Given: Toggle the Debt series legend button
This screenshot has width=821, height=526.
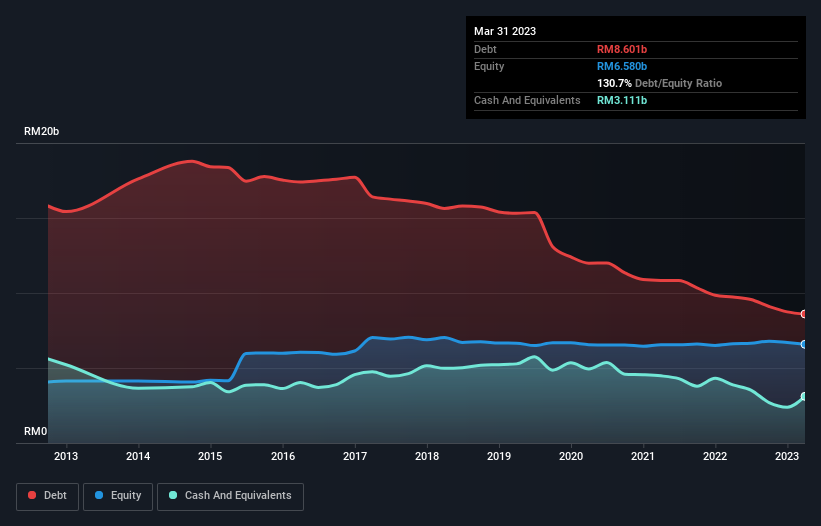Looking at the screenshot, I should [x=47, y=496].
